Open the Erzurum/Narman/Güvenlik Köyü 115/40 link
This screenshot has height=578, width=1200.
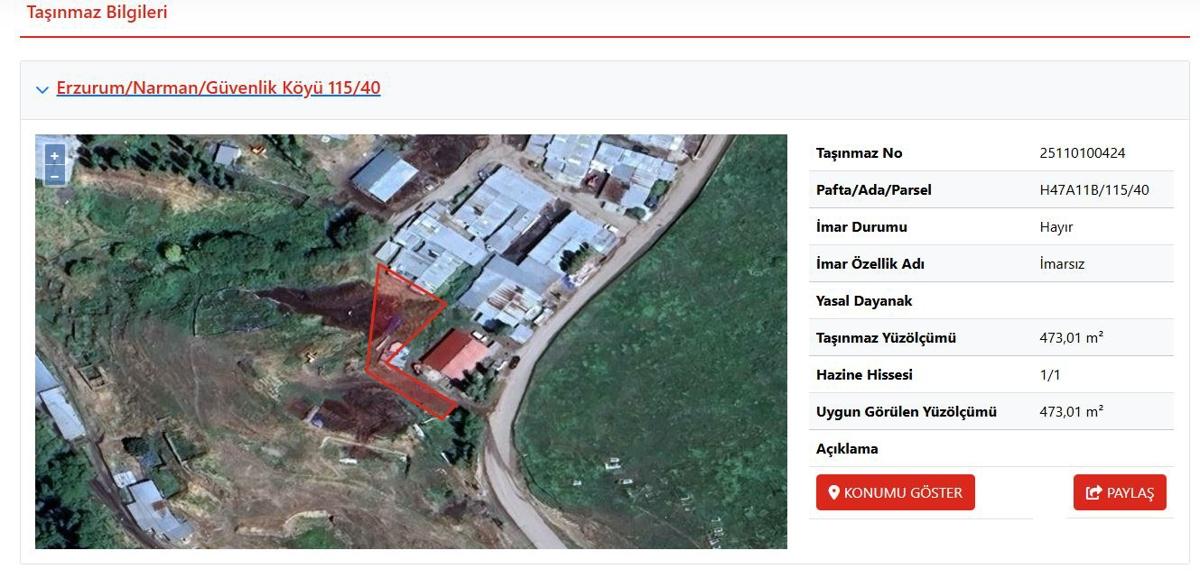(x=218, y=88)
